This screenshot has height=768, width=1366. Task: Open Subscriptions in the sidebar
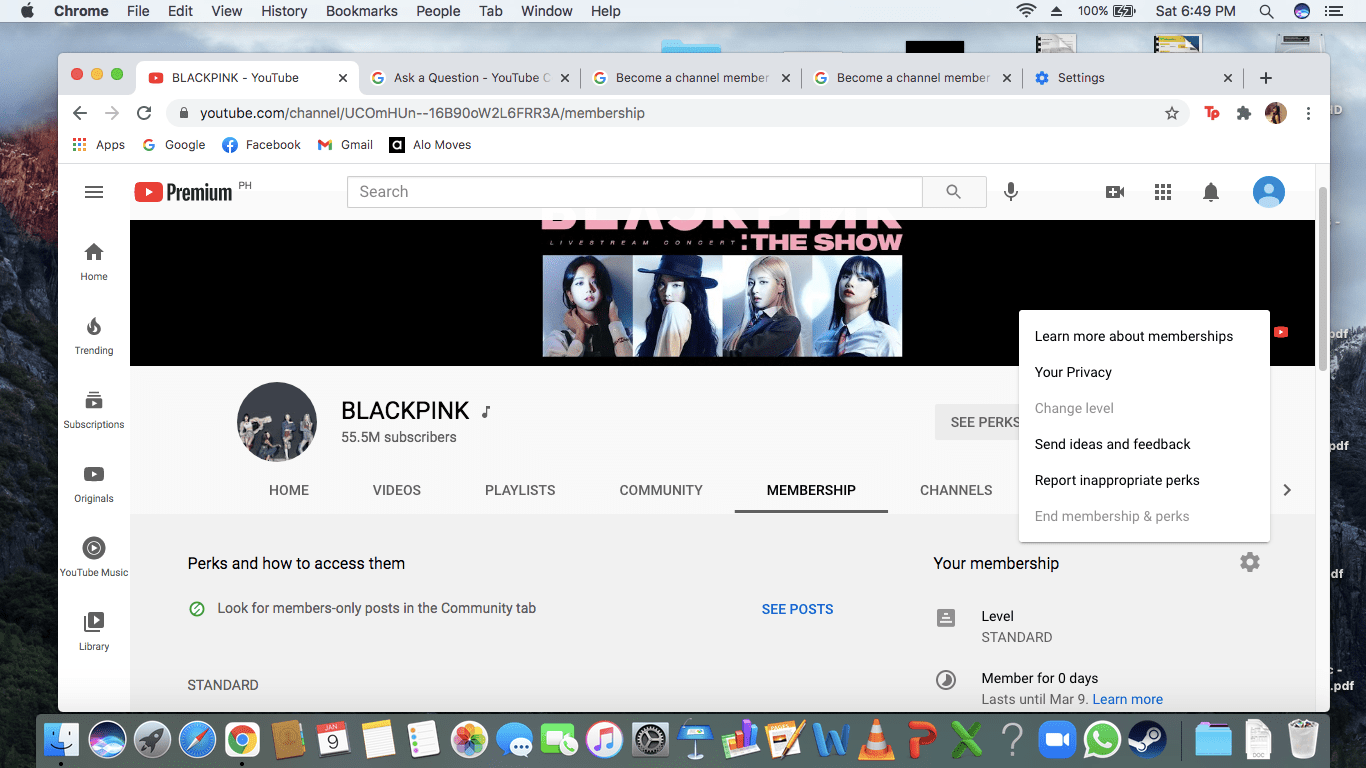[x=94, y=409]
